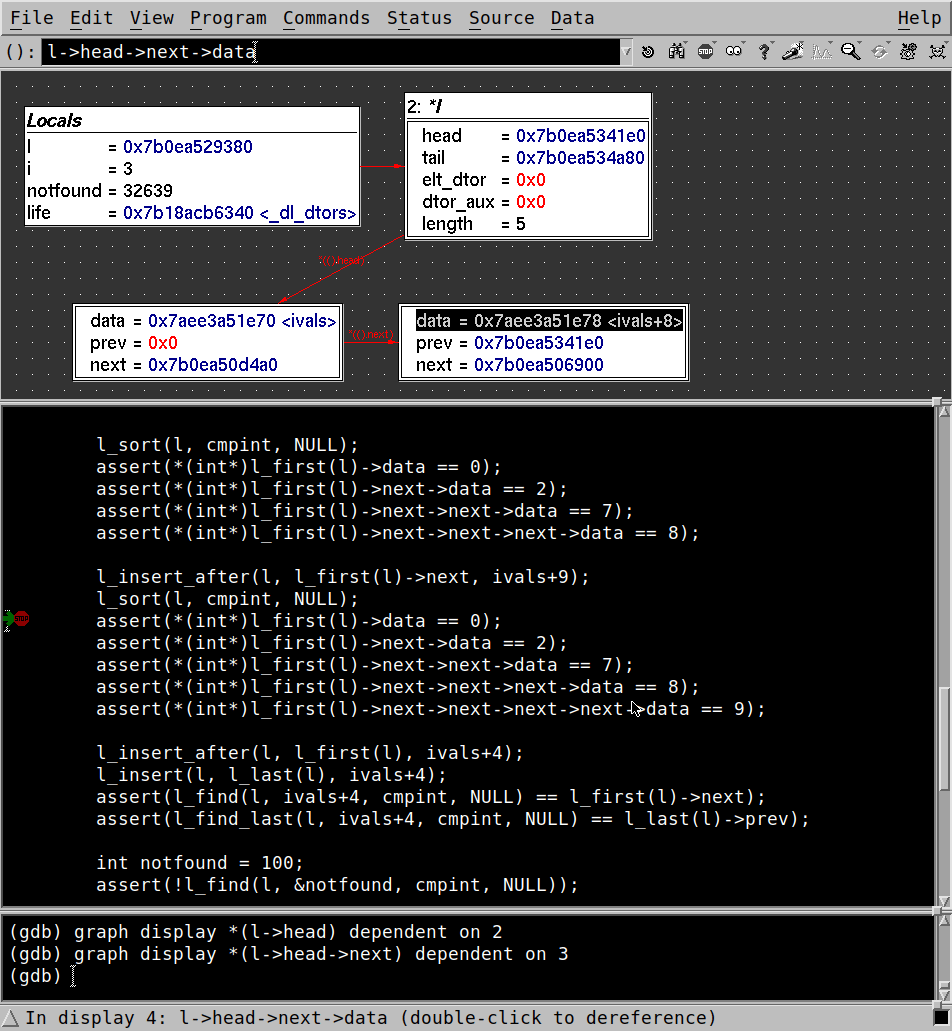Click the Rotate graph icon
This screenshot has width=952, height=1031.
click(878, 50)
